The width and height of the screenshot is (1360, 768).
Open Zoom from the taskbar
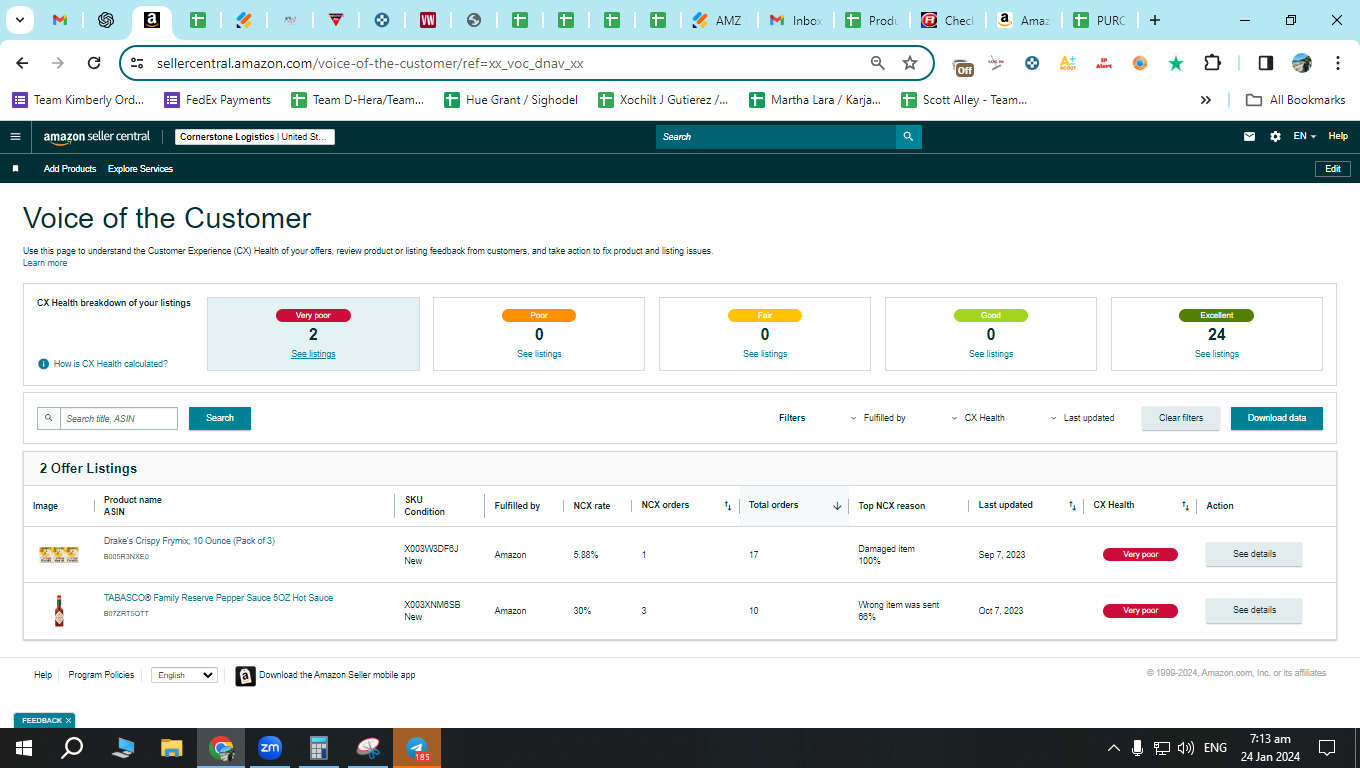pos(270,748)
